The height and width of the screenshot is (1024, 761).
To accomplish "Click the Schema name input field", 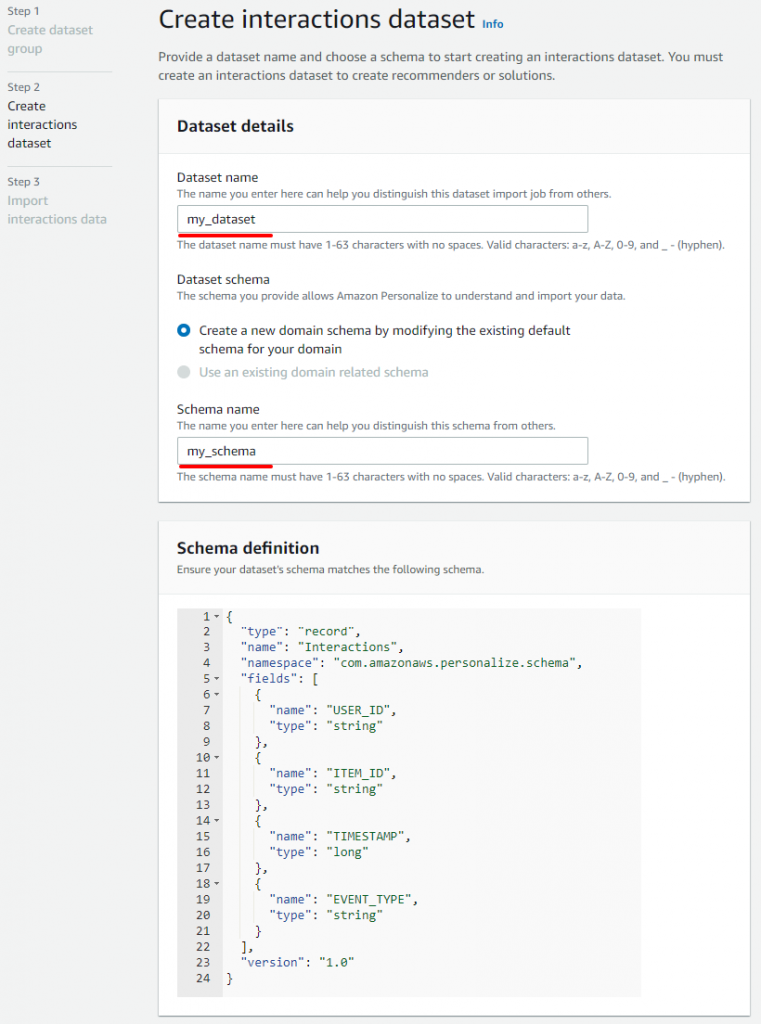I will pos(382,451).
